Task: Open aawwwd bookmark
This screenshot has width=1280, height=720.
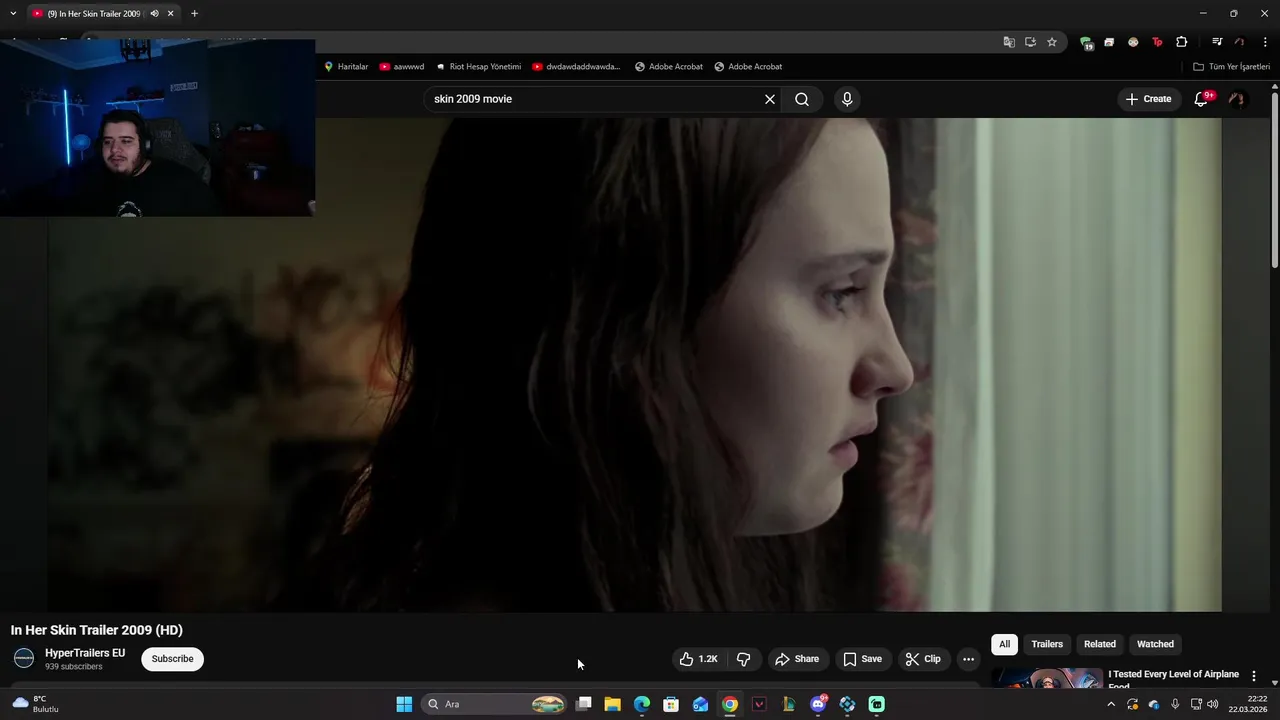Action: (402, 67)
